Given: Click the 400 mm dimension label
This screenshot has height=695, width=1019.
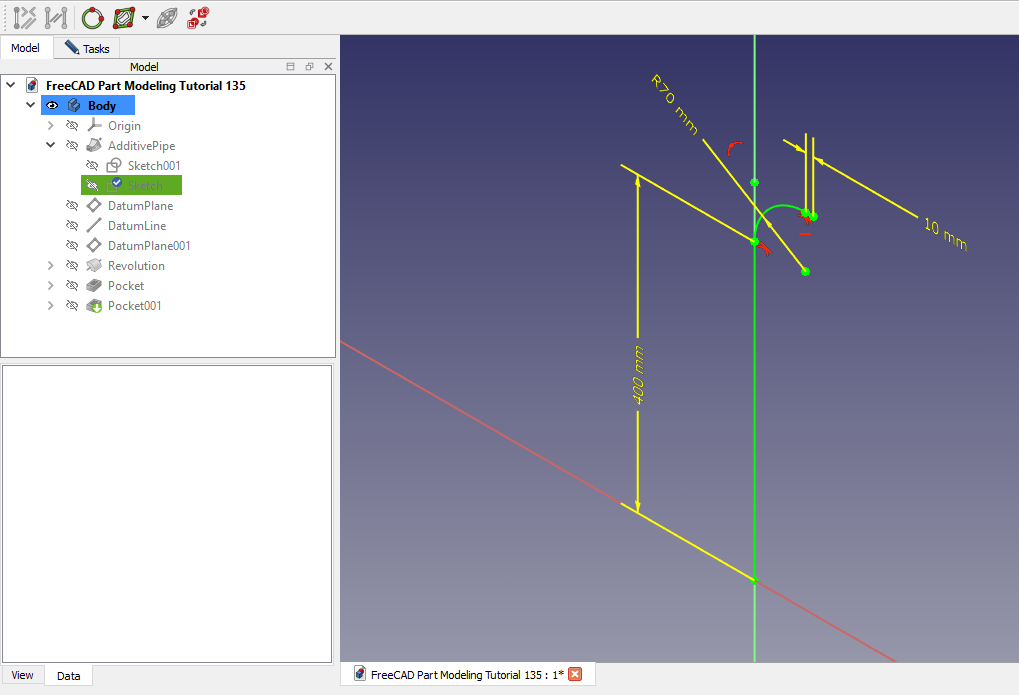Looking at the screenshot, I should click(x=638, y=375).
